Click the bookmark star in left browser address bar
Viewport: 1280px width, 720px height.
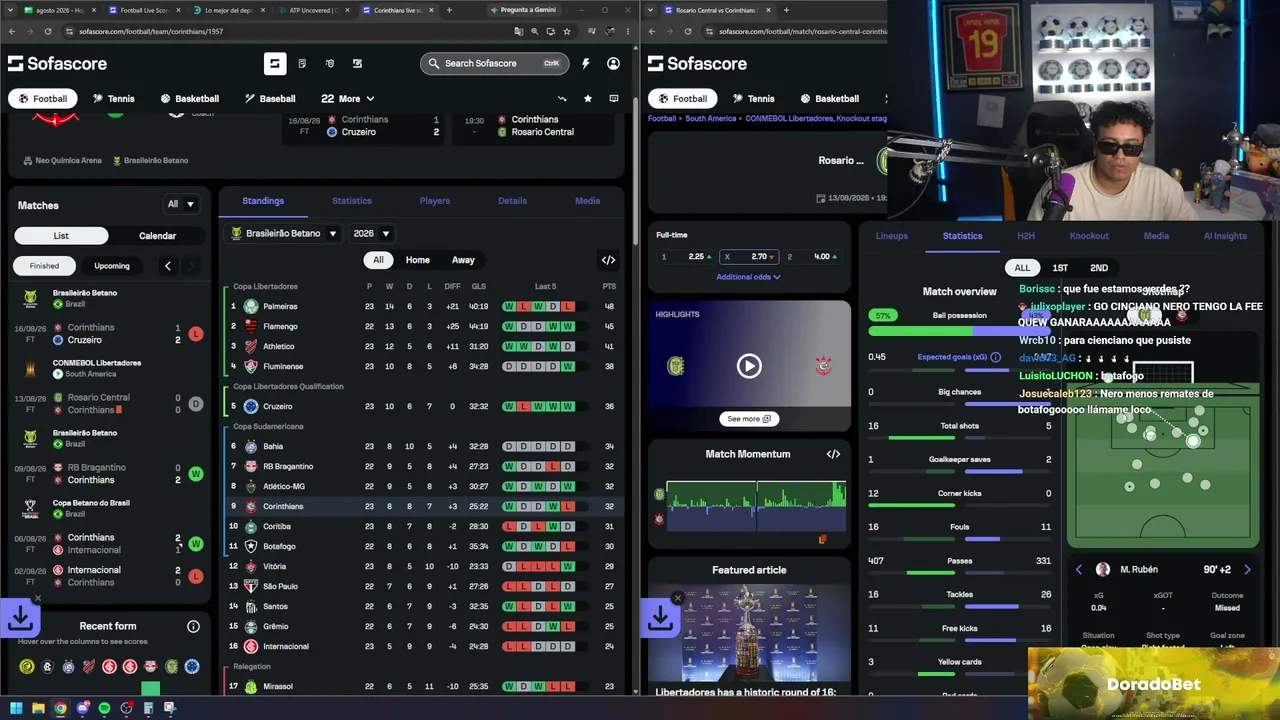[x=566, y=31]
